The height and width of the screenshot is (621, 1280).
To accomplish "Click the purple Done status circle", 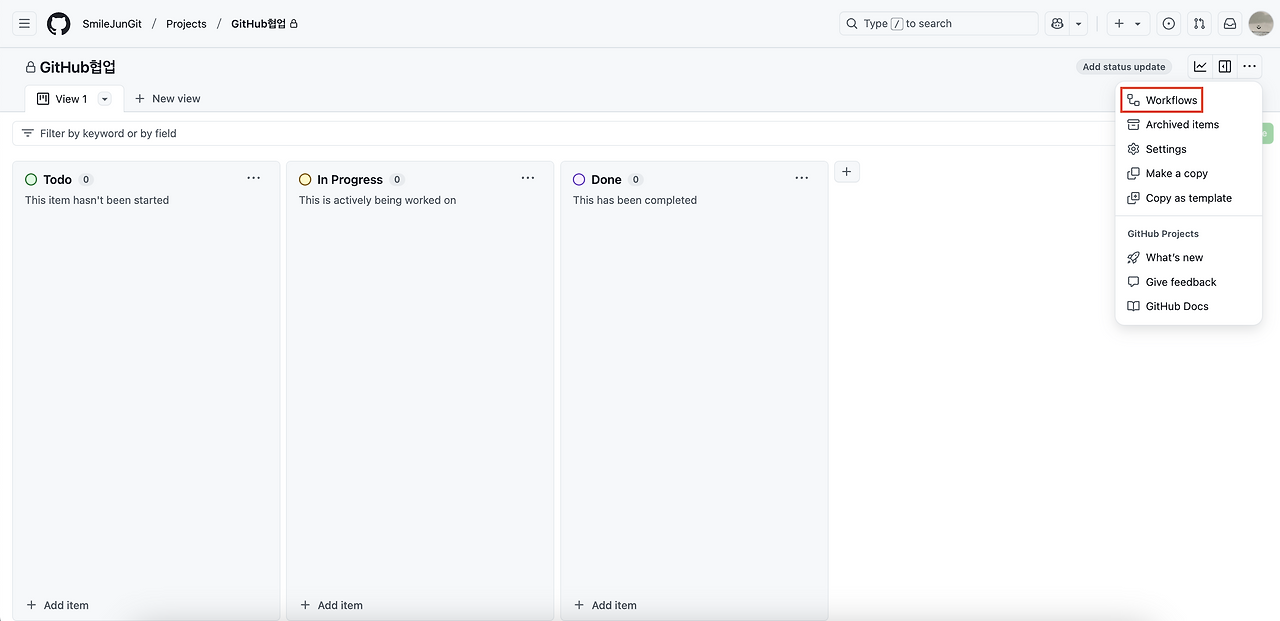I will pos(579,180).
